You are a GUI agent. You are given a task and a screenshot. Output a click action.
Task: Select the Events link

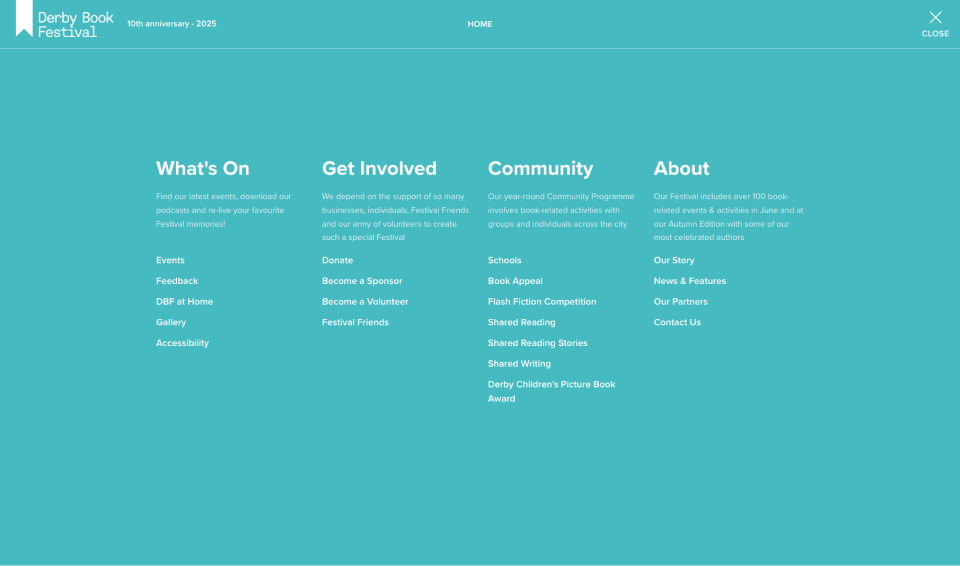pos(170,260)
